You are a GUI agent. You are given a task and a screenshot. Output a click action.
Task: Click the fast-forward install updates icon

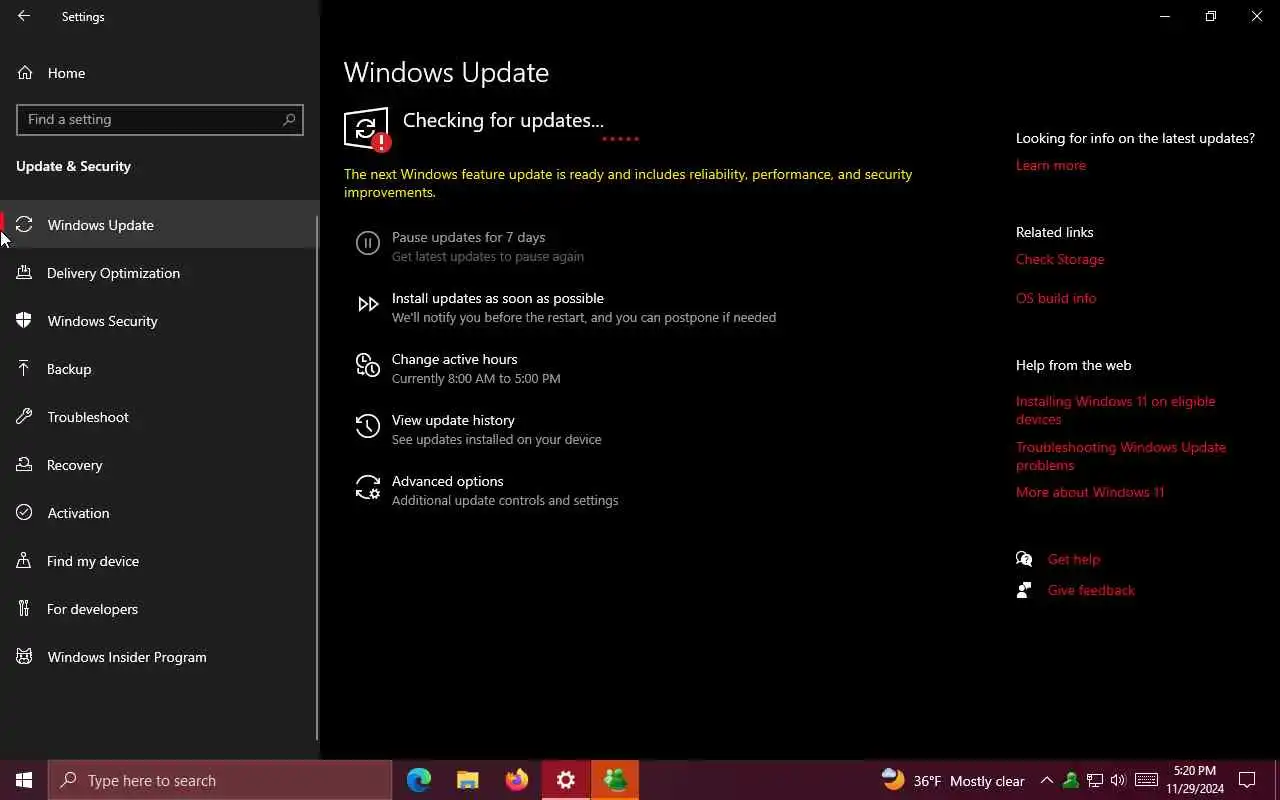(x=368, y=304)
